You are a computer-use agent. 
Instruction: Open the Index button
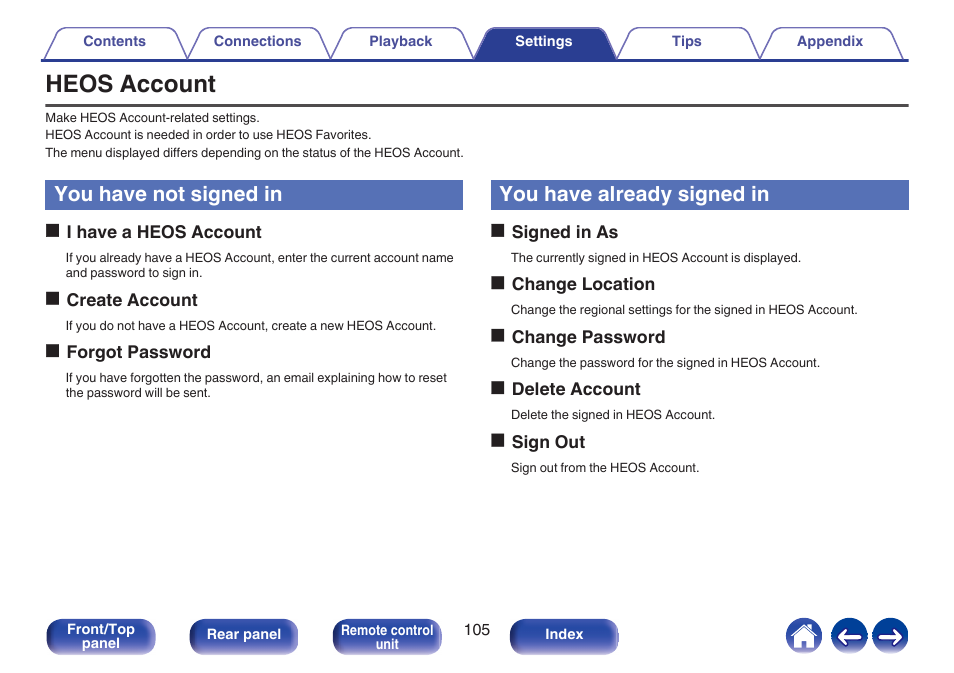[x=564, y=636]
